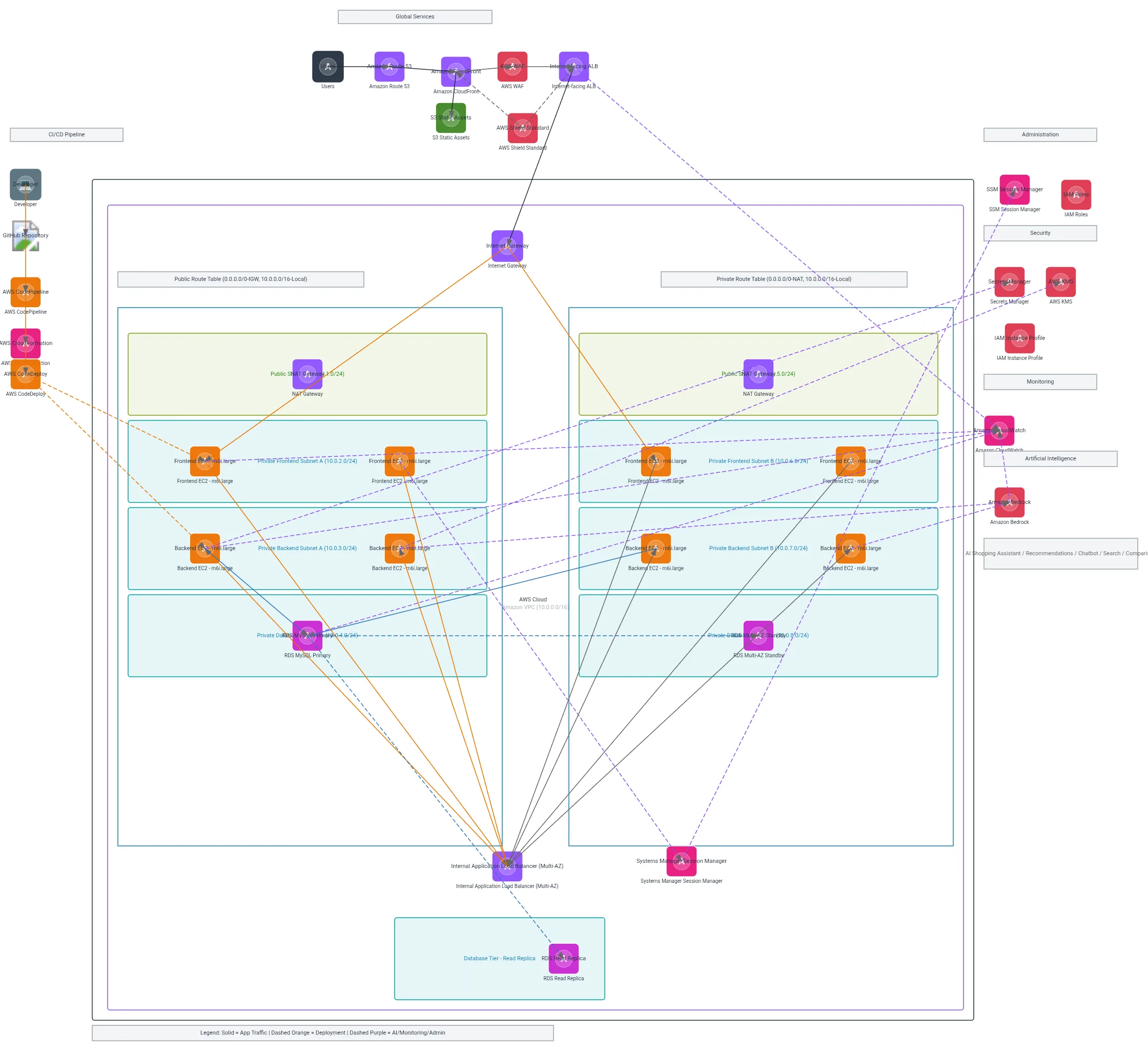Select left Frontend EC2 in Frontend Subnet A

[x=204, y=461]
